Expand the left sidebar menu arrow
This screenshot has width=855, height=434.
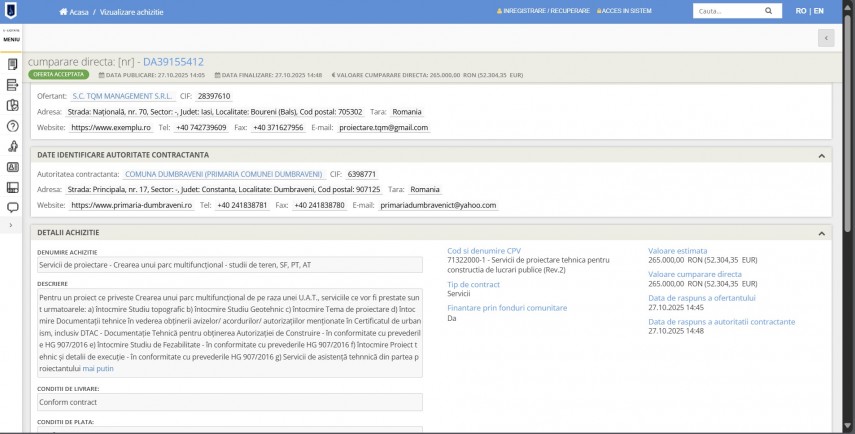[x=9, y=225]
